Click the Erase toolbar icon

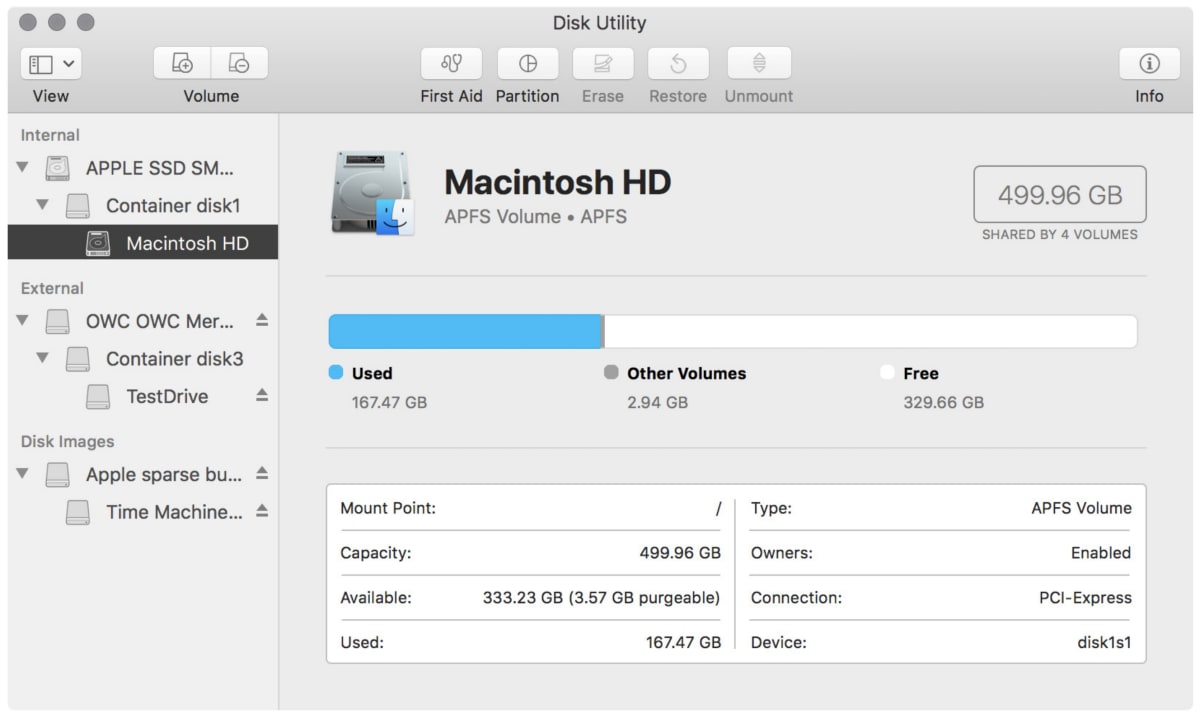[x=603, y=63]
